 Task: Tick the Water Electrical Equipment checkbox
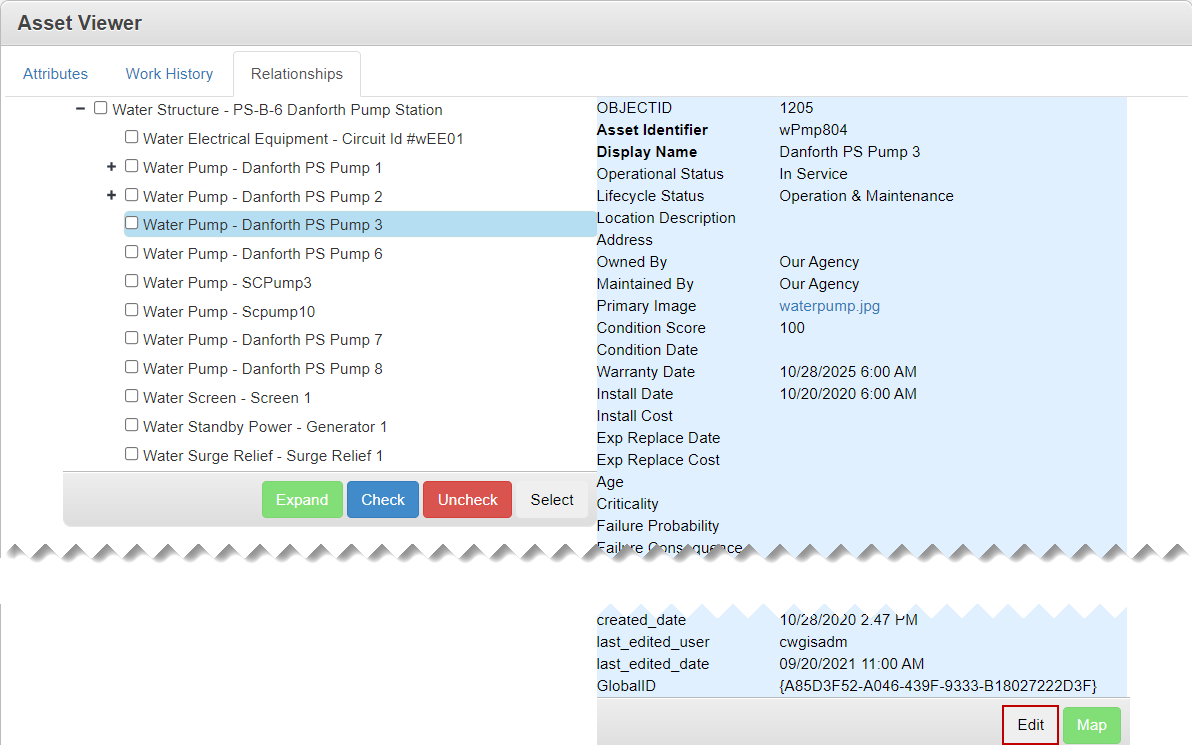131,137
